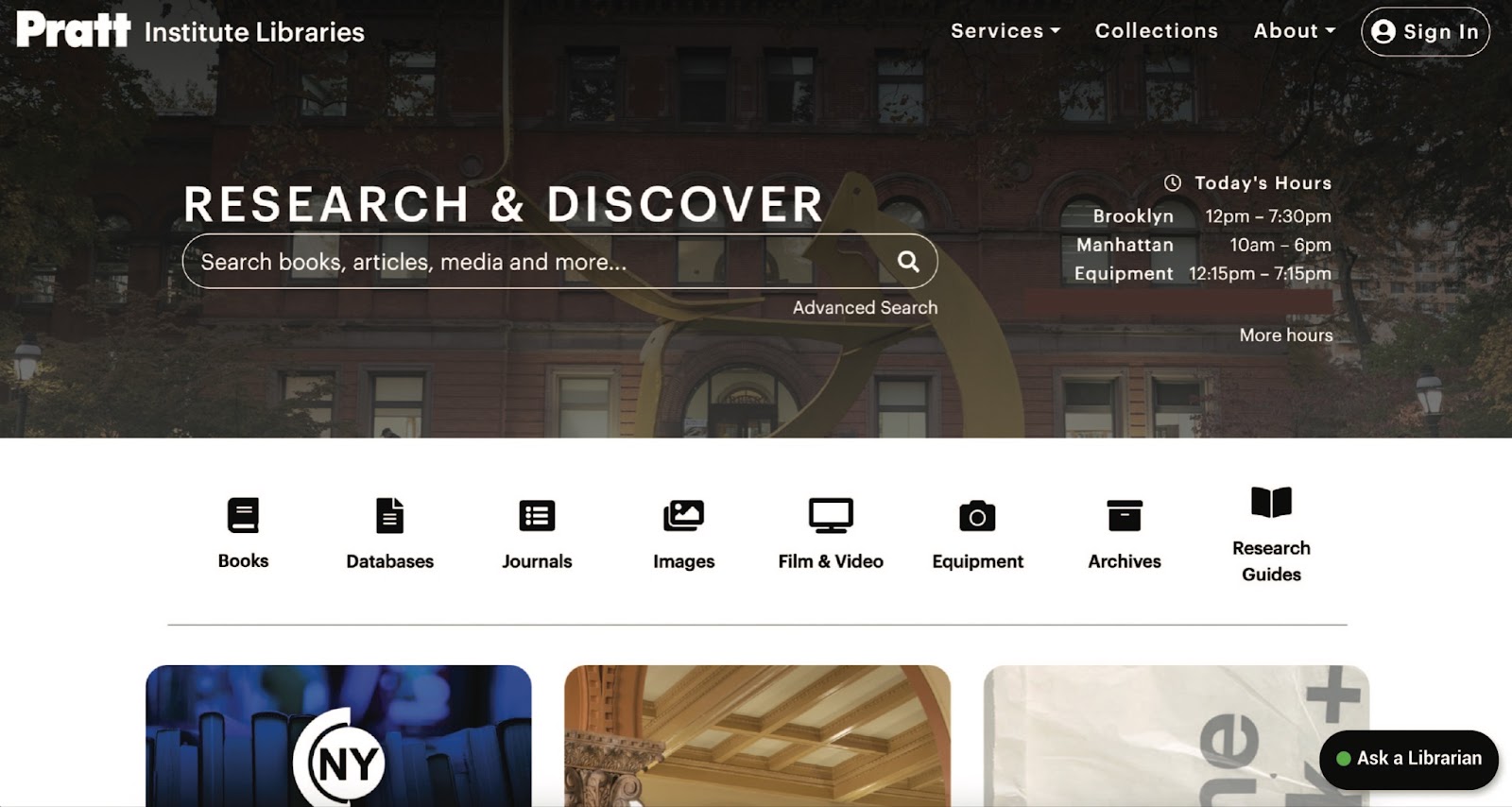Open the Research Guides label link
1512x807 pixels.
click(x=1271, y=561)
